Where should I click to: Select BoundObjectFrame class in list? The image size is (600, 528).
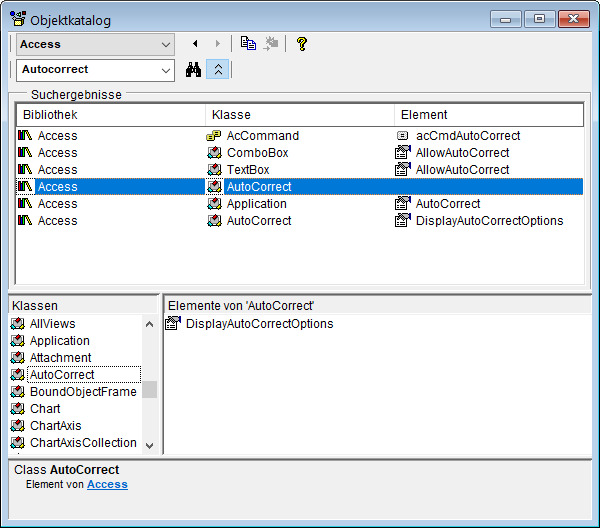82,392
